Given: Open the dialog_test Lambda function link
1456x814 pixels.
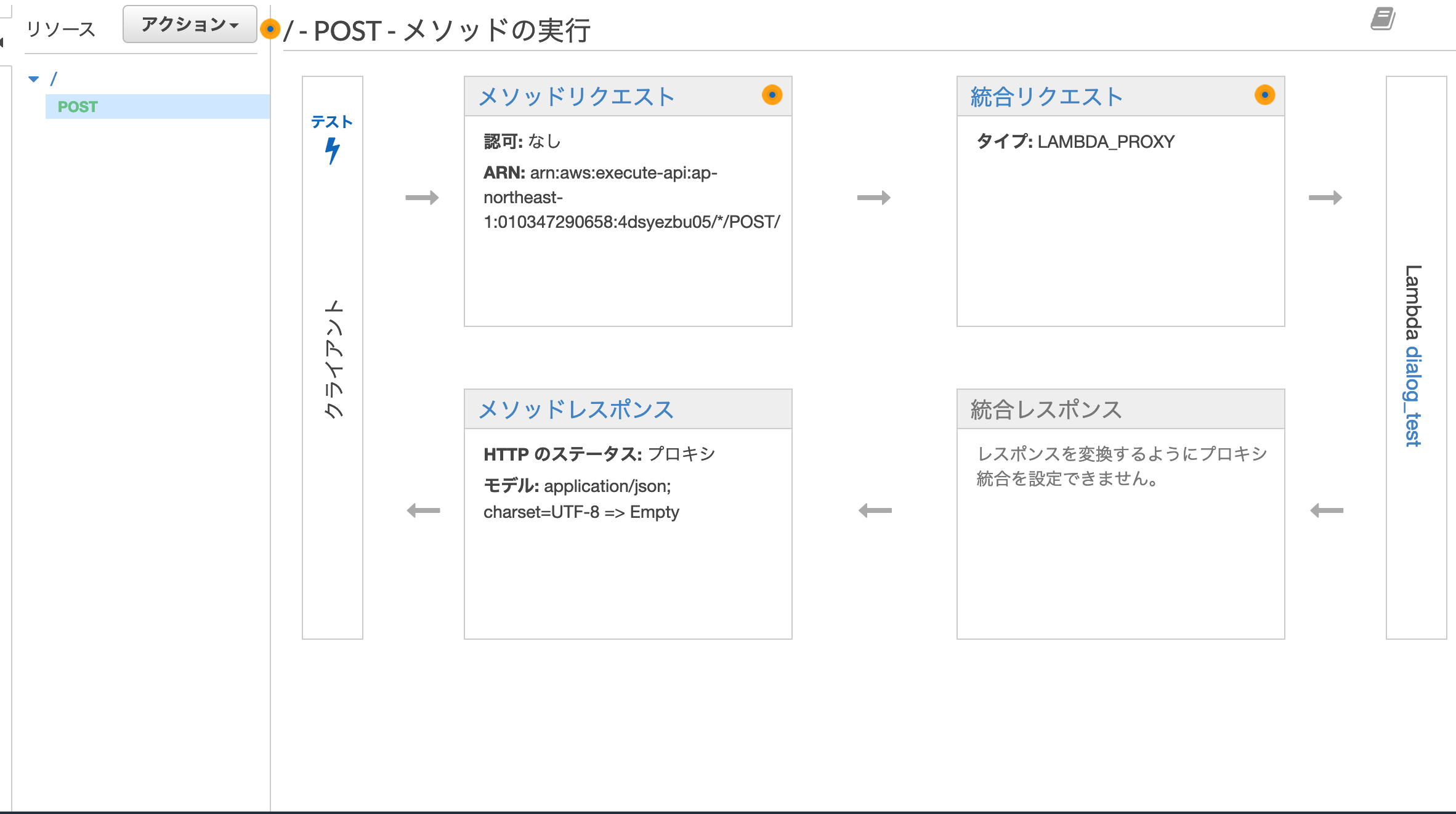Looking at the screenshot, I should point(1412,396).
